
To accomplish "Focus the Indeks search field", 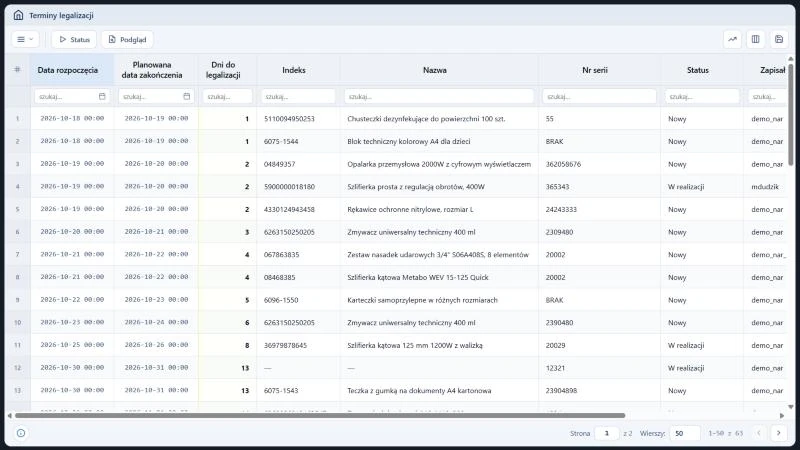I will coord(298,96).
